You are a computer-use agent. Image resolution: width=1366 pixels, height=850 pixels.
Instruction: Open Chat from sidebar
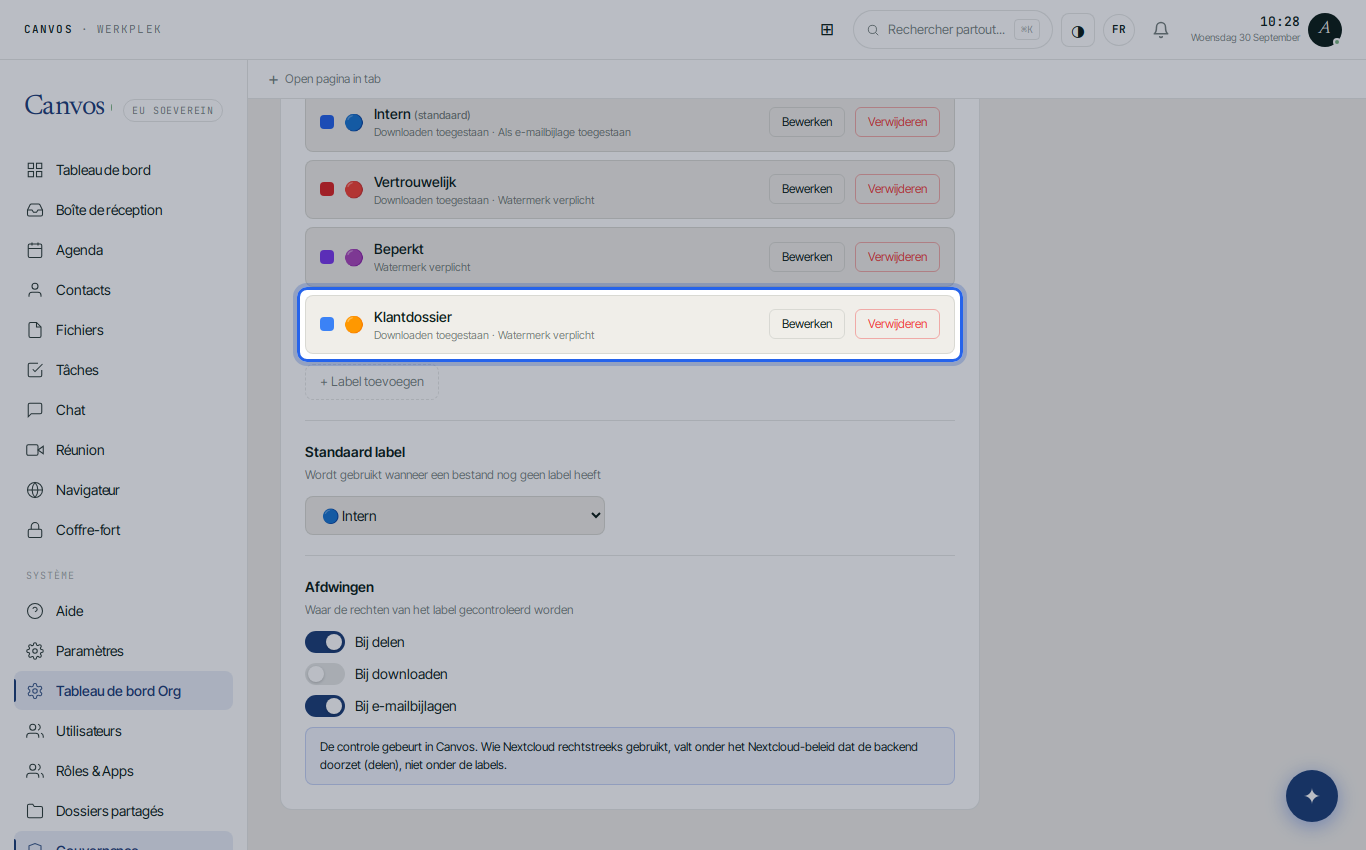pos(124,410)
